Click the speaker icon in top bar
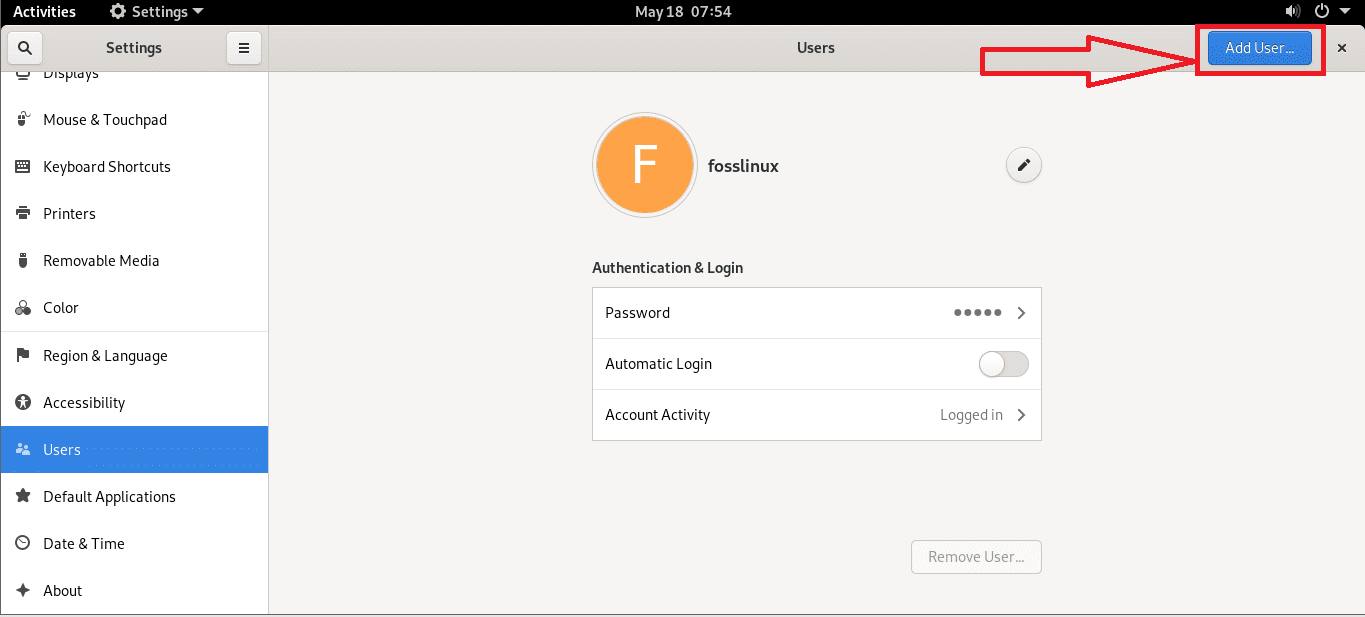Viewport: 1365px width, 617px height. (1292, 11)
